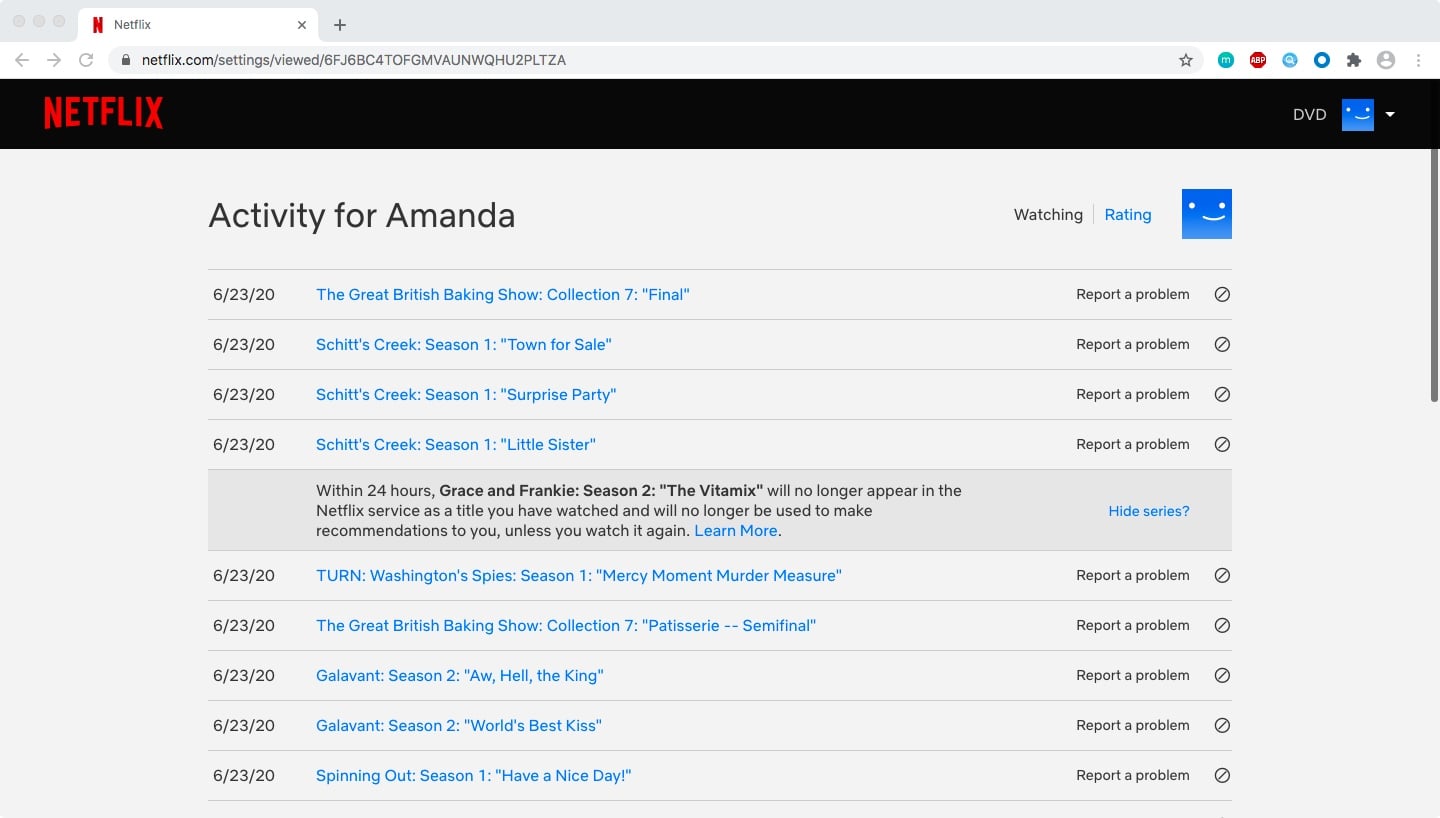This screenshot has width=1440, height=818.
Task: Go back in browser history
Action: click(22, 60)
